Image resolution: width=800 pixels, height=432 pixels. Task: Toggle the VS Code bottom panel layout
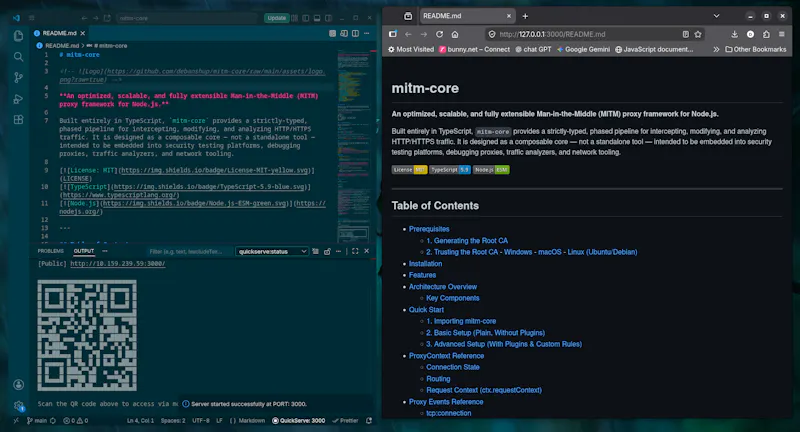tap(317, 18)
